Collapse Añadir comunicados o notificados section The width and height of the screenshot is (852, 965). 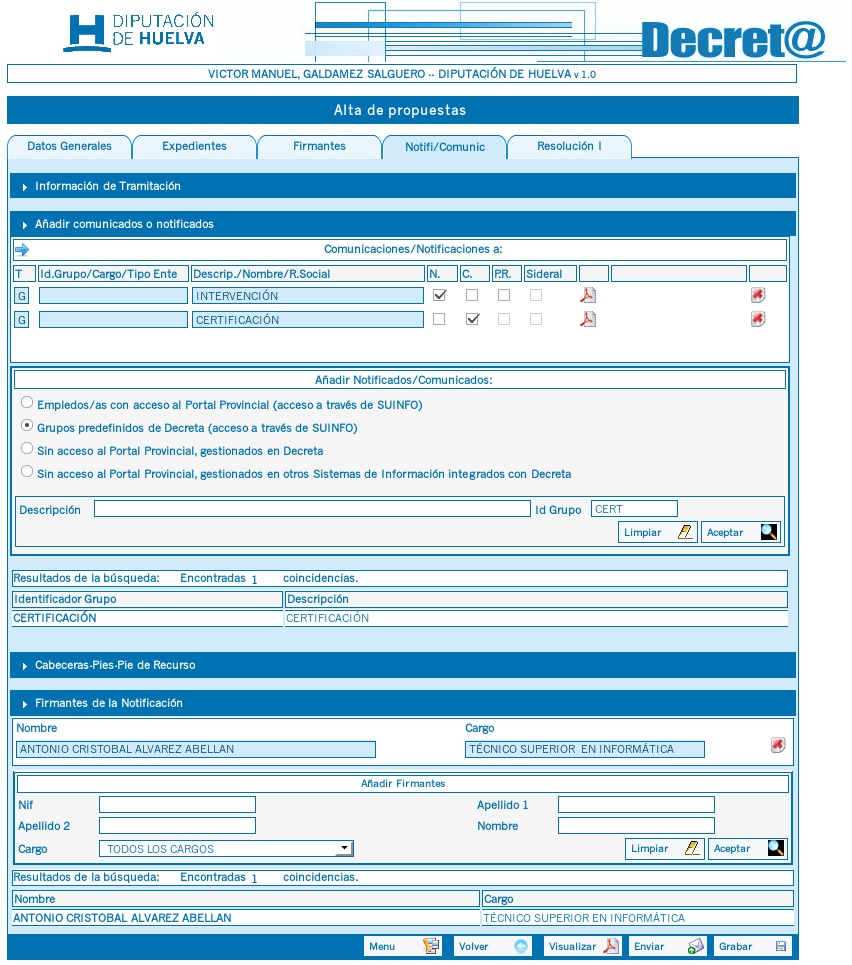(x=403, y=224)
